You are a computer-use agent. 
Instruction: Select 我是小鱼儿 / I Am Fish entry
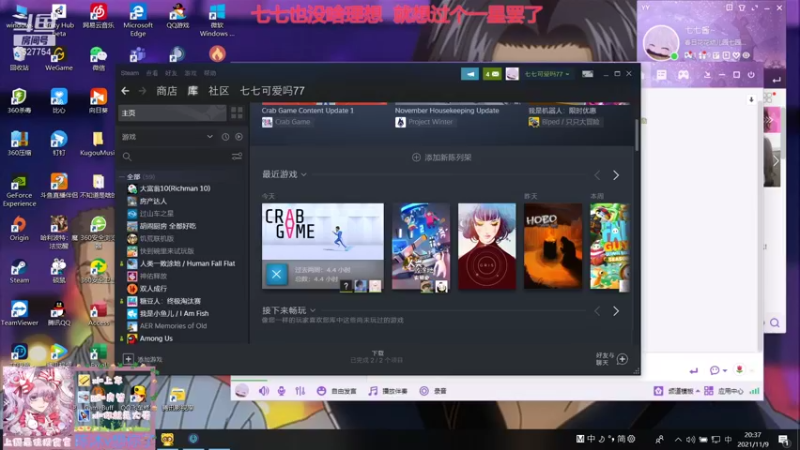[174, 313]
